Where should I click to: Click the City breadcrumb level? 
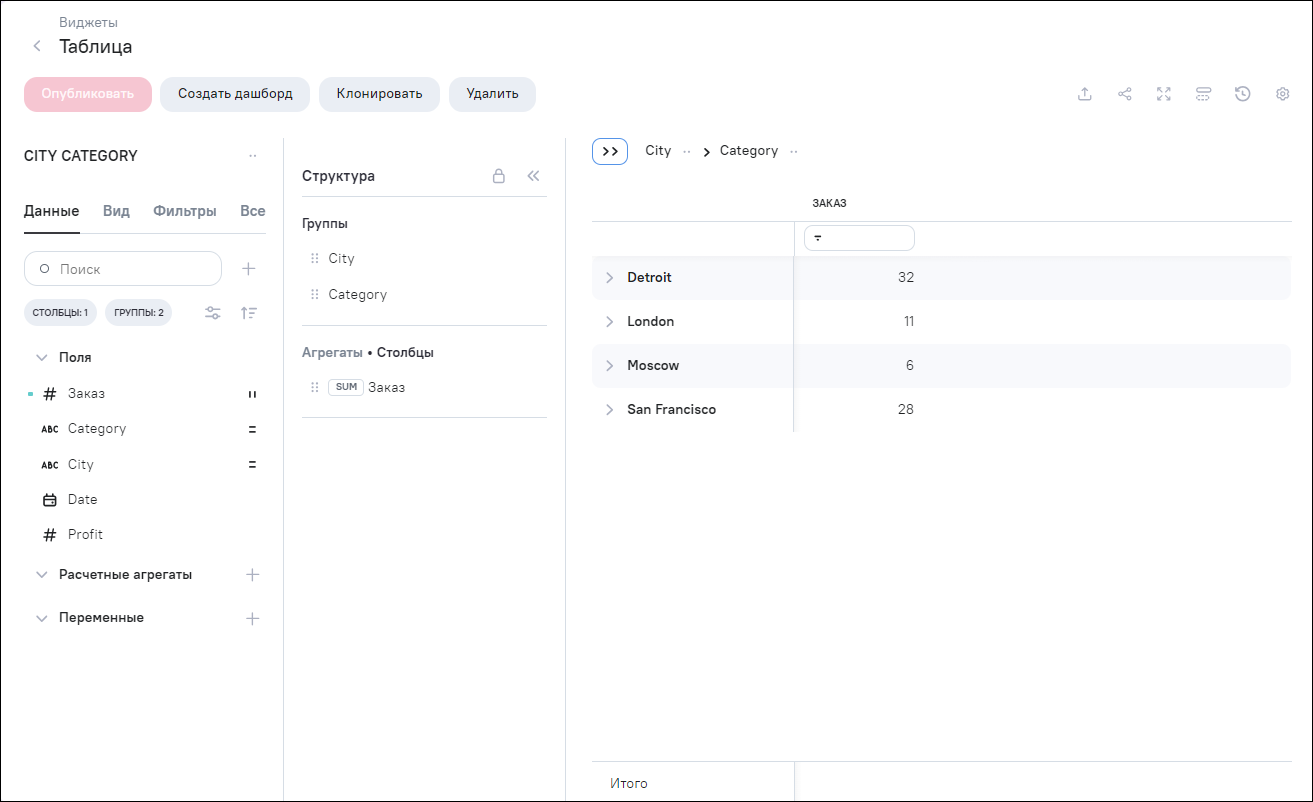pyautogui.click(x=658, y=151)
